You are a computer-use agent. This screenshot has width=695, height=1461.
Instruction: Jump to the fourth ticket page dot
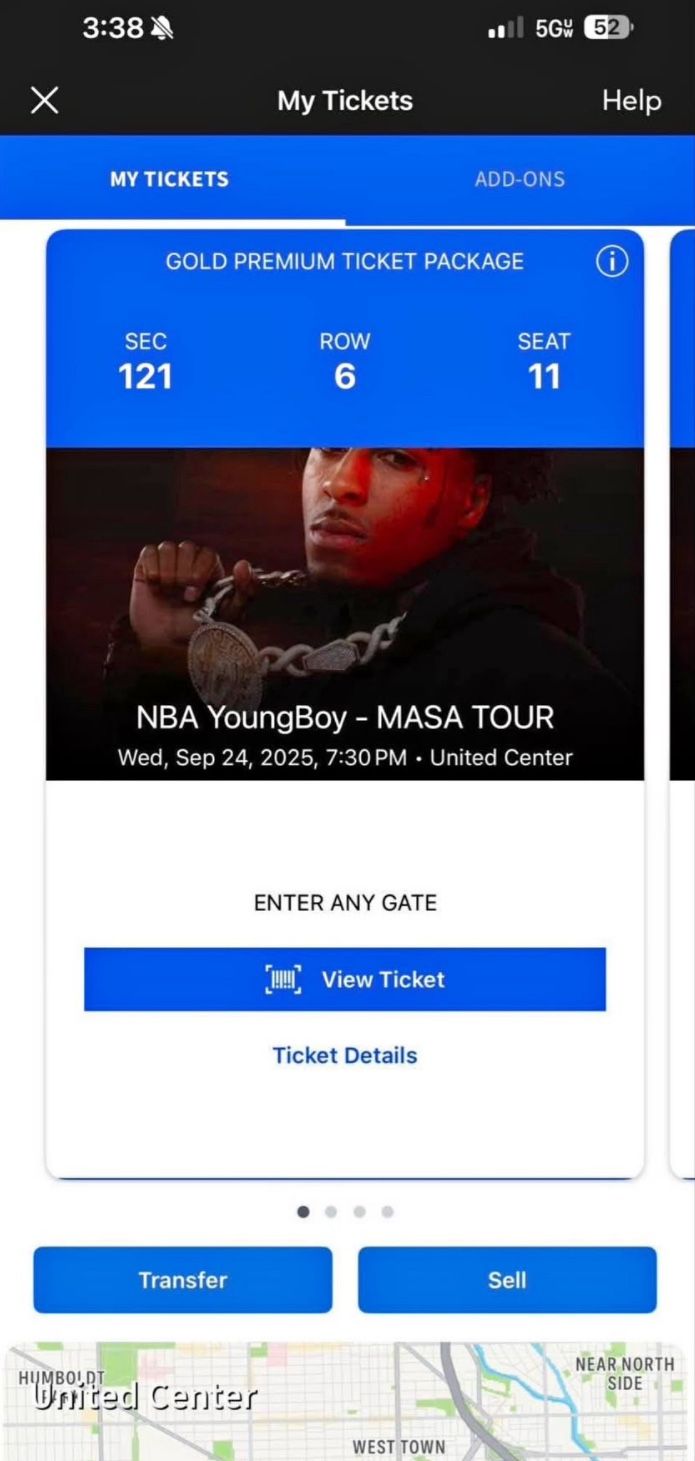[387, 1212]
